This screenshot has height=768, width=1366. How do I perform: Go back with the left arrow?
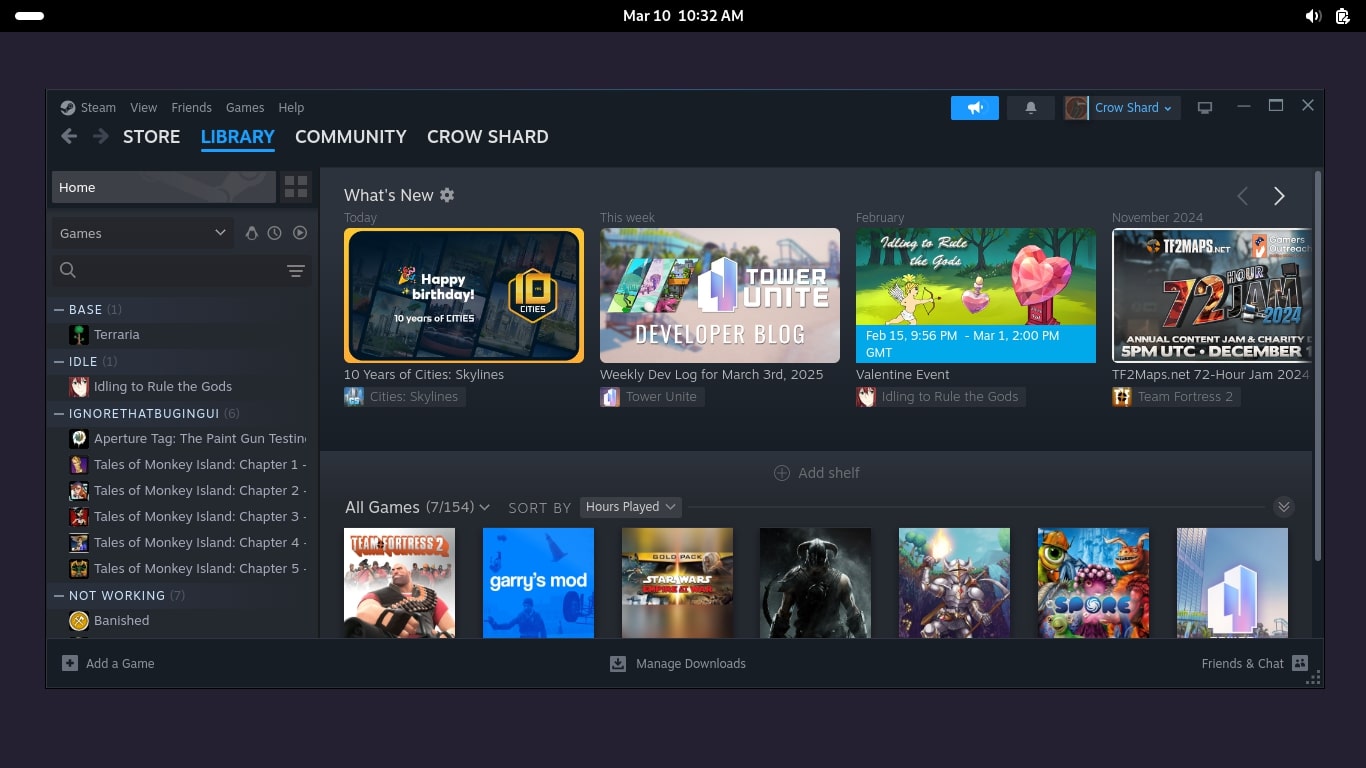[69, 137]
